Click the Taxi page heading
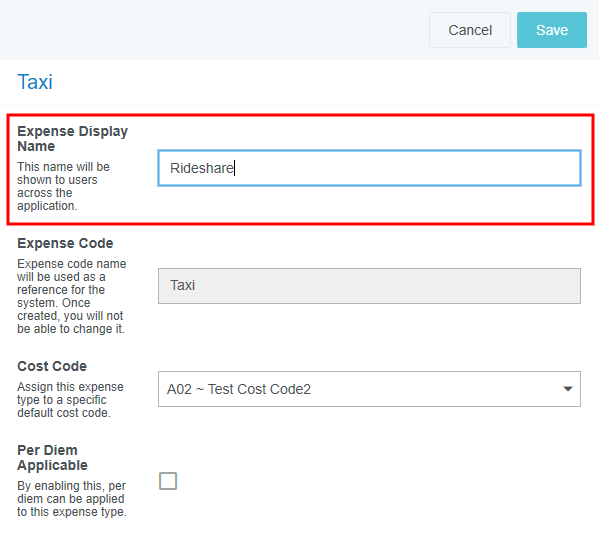This screenshot has height=540, width=599. 35,82
